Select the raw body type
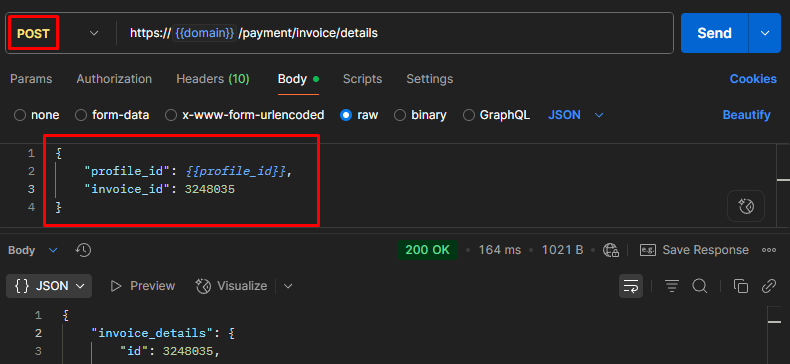The height and width of the screenshot is (364, 790). click(359, 115)
